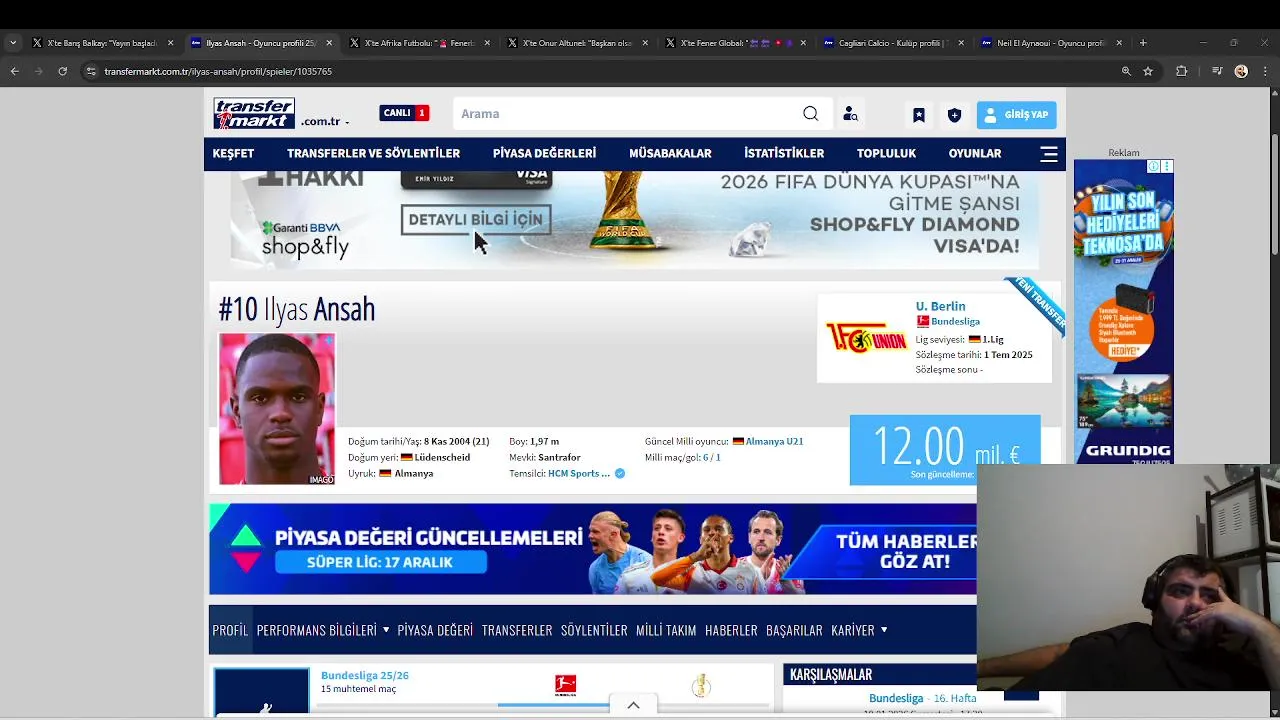Open the detailed person search icon

click(850, 114)
